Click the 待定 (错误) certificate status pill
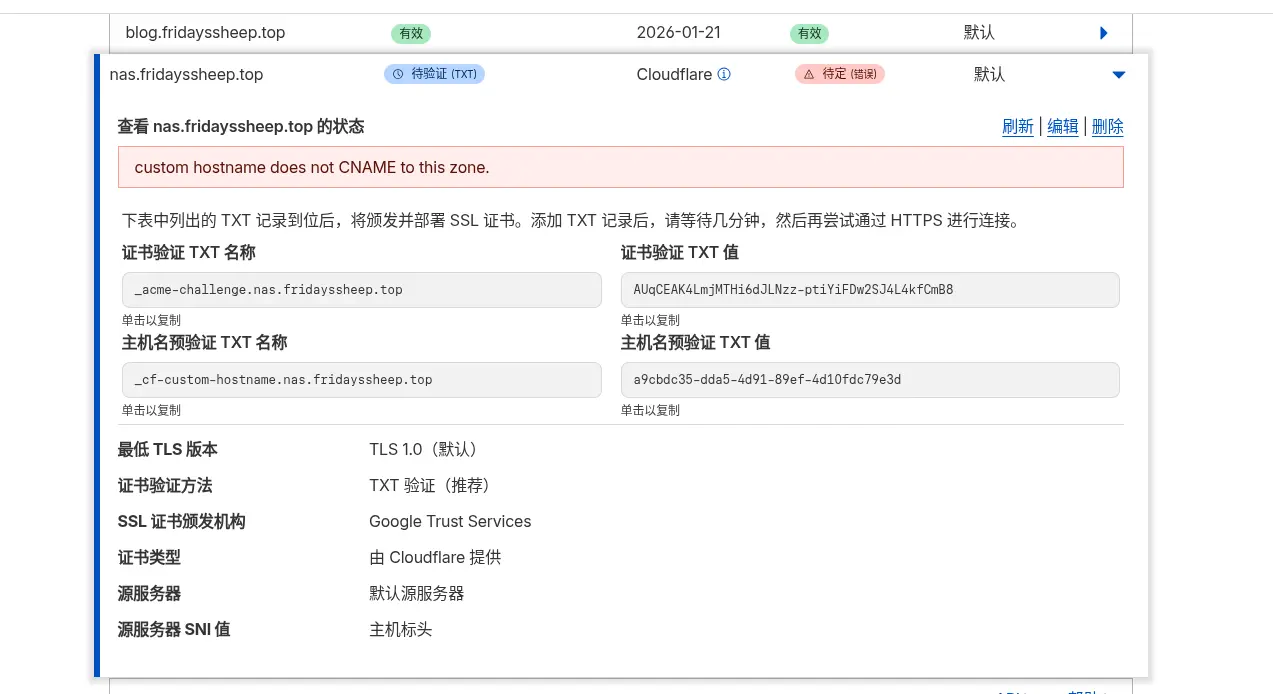The width and height of the screenshot is (1273, 694). 838,73
